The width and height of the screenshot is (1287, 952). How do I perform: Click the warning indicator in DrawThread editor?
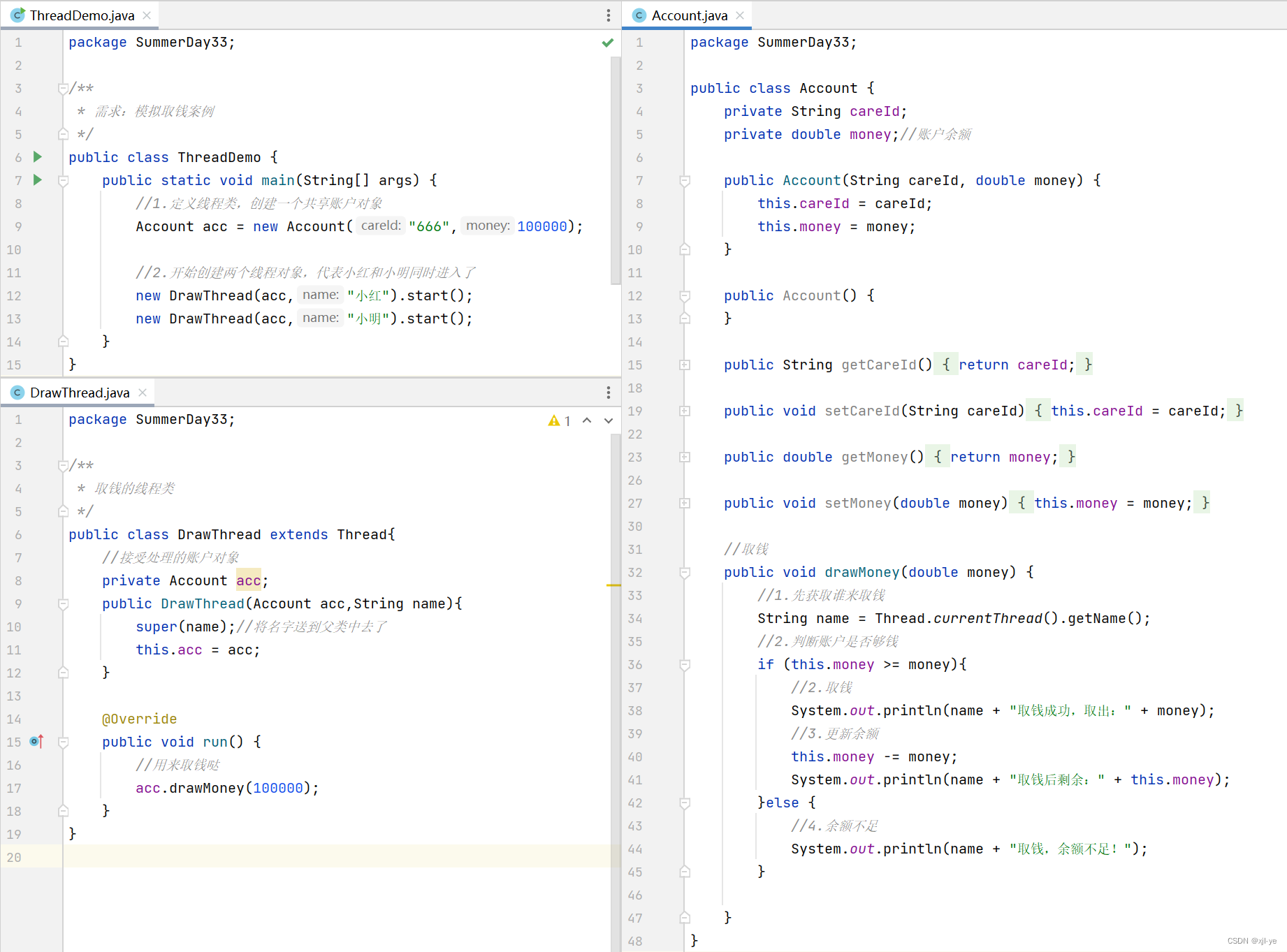[x=560, y=420]
